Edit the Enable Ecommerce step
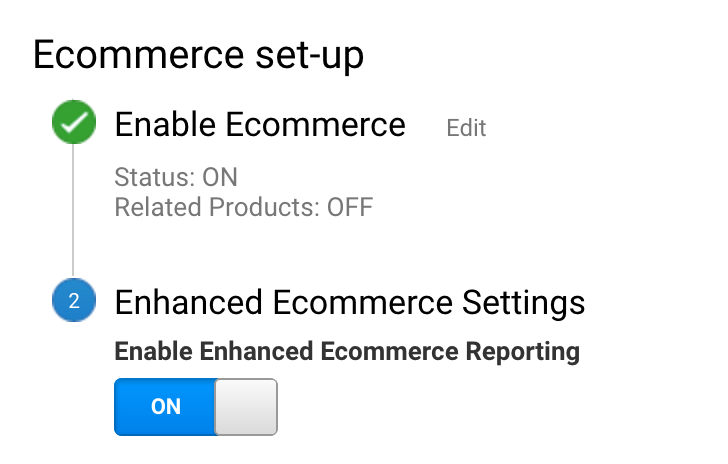This screenshot has width=728, height=464. [466, 128]
